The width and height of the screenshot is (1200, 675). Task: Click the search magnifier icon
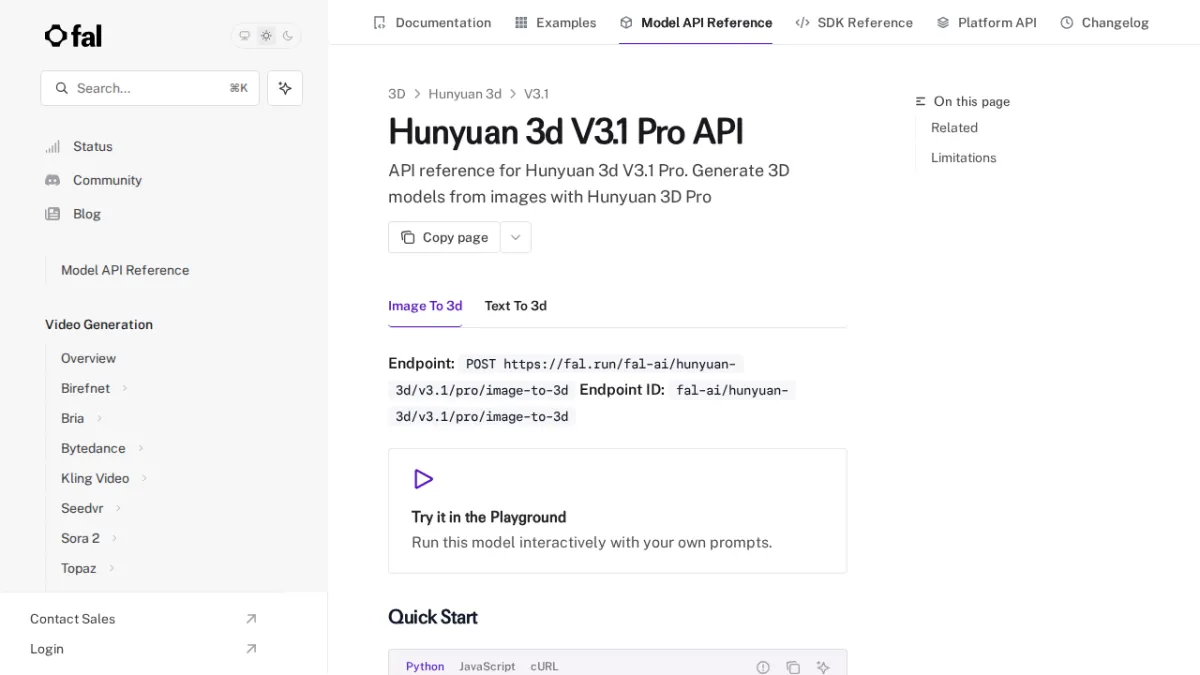click(62, 88)
